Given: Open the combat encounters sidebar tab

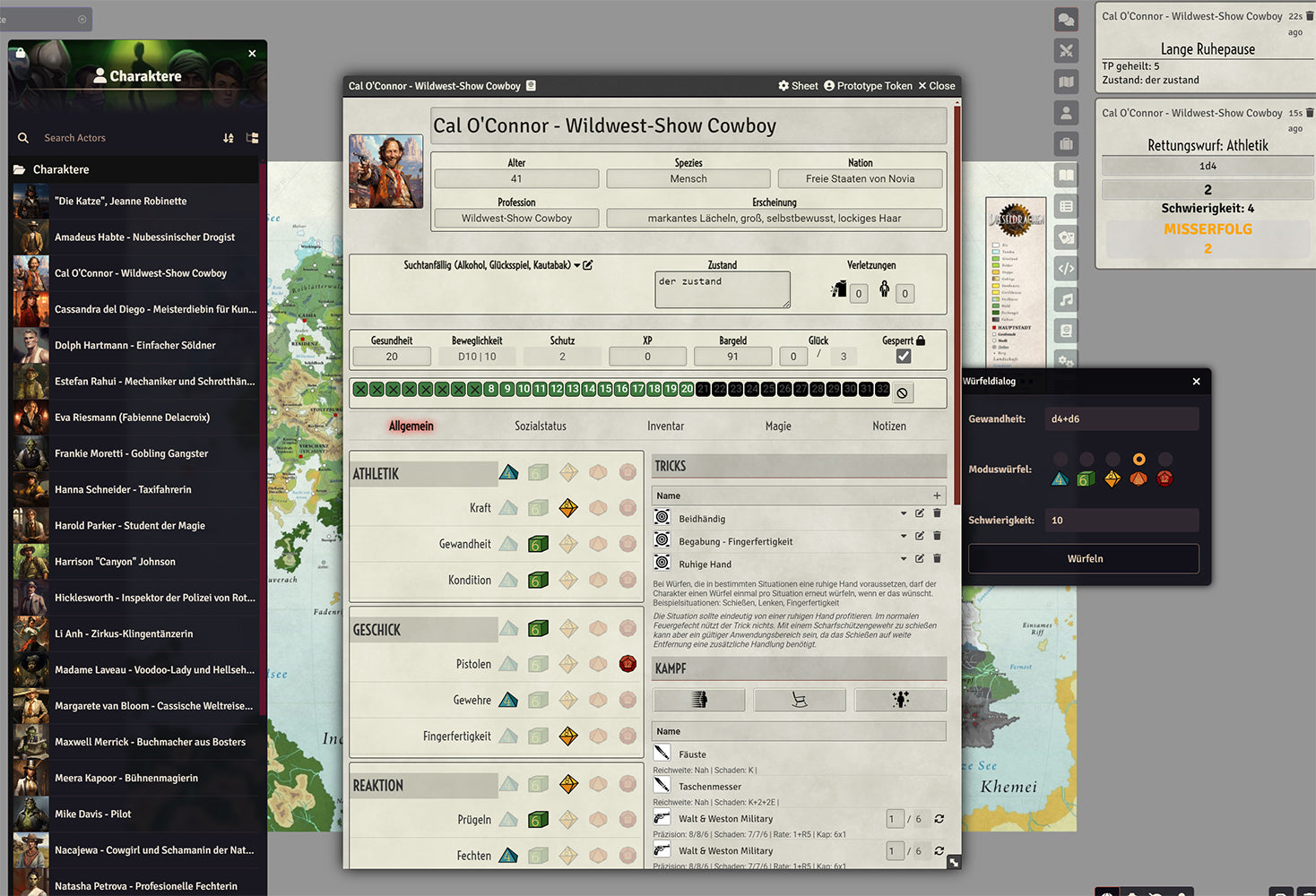Looking at the screenshot, I should tap(1066, 51).
